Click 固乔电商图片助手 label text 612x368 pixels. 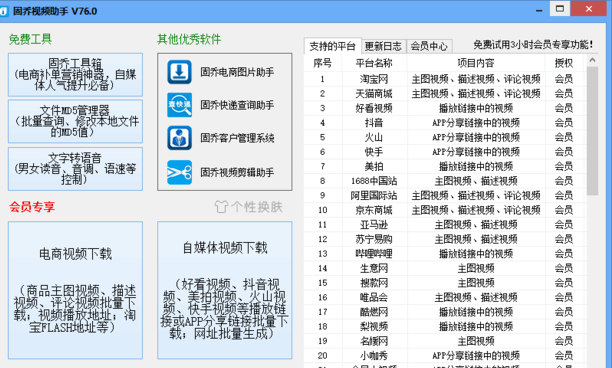[x=237, y=72]
